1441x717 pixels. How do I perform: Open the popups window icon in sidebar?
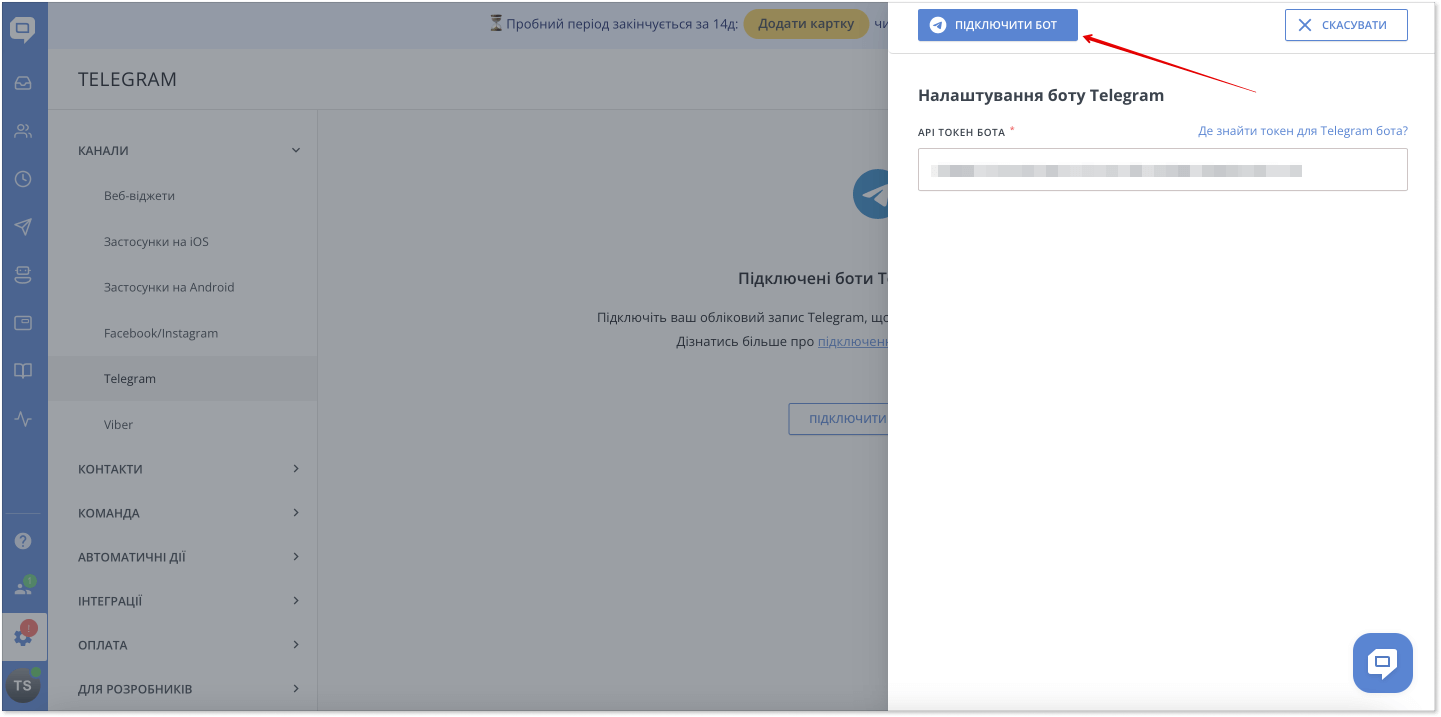coord(23,323)
